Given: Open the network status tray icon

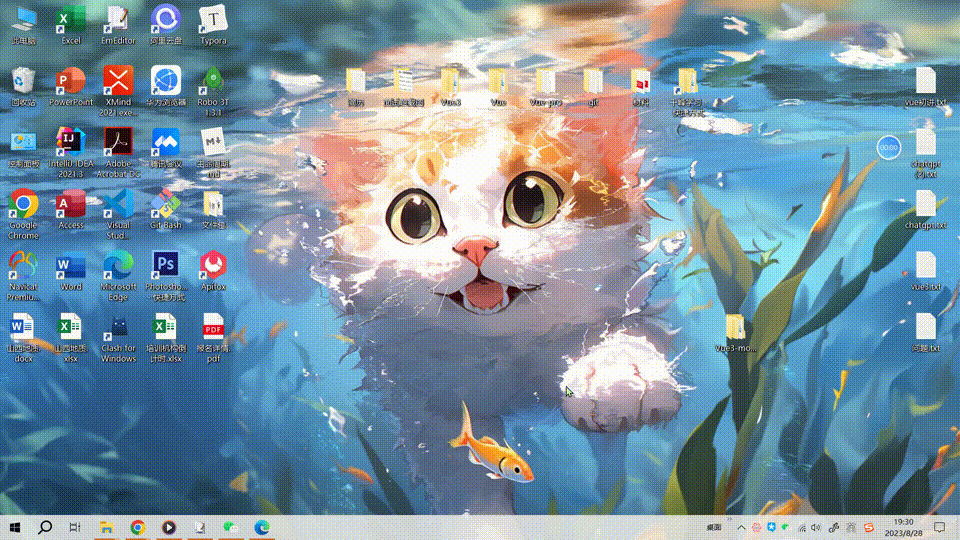Looking at the screenshot, I should 801,527.
